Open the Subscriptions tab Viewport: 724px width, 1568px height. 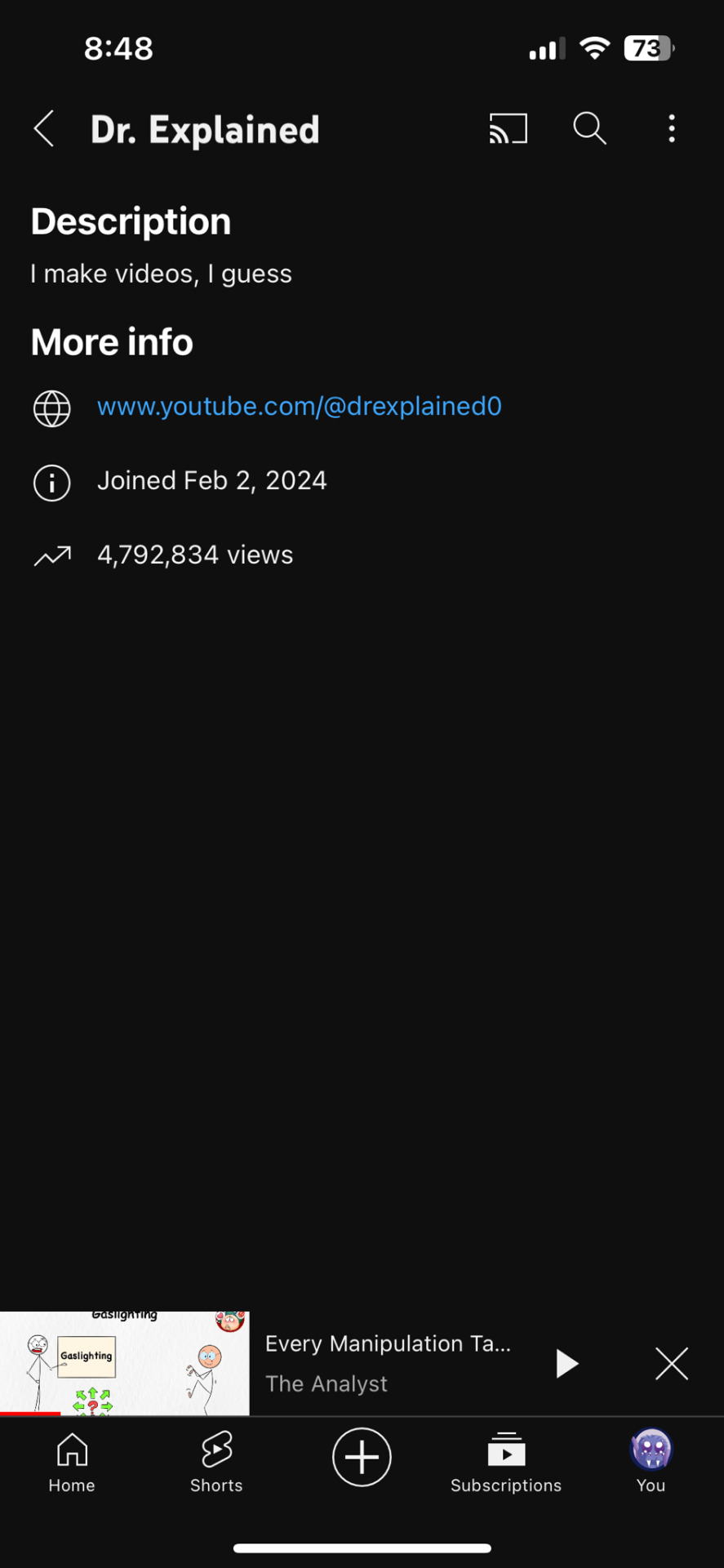(506, 1462)
